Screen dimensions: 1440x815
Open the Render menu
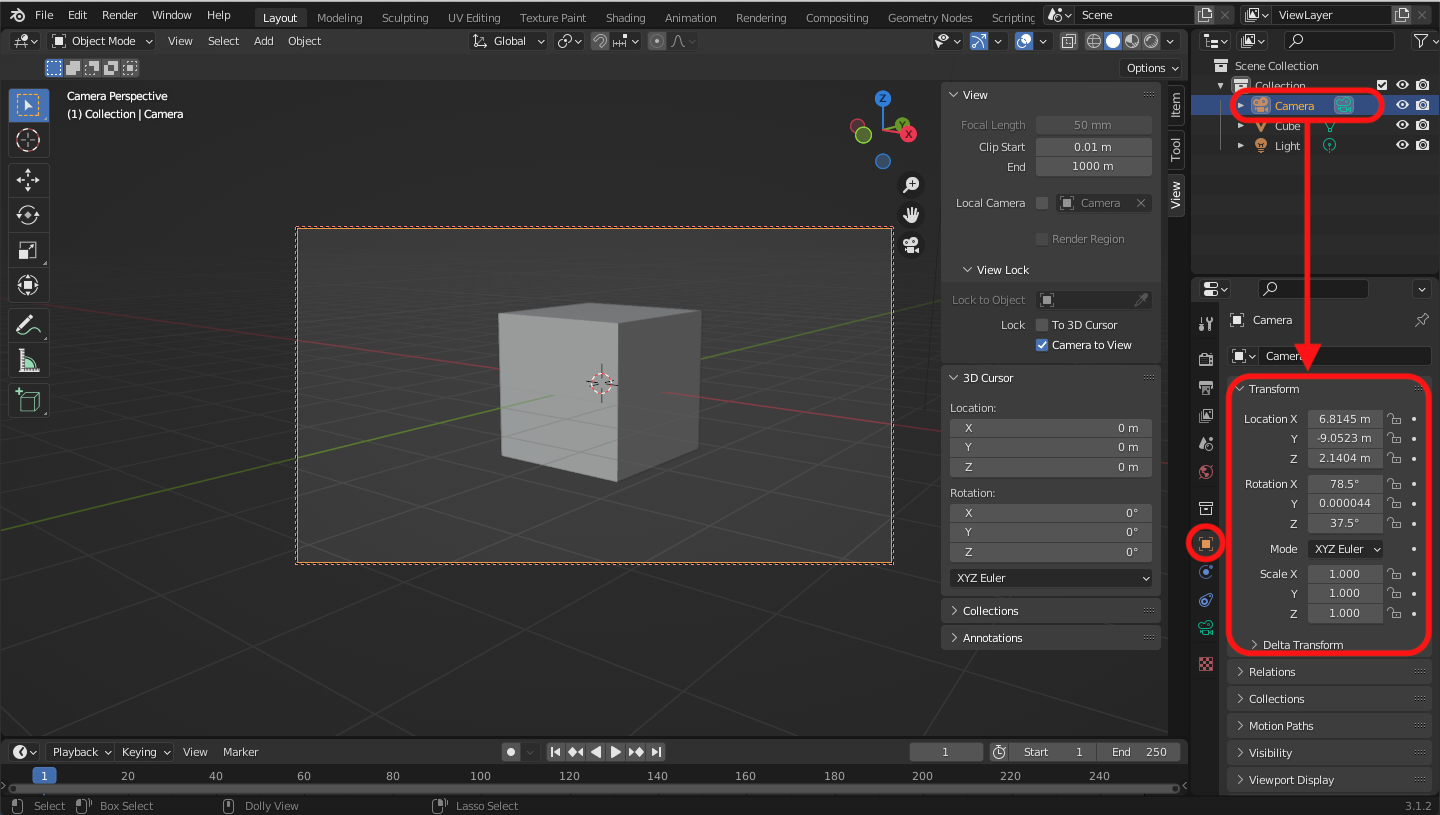pyautogui.click(x=119, y=15)
